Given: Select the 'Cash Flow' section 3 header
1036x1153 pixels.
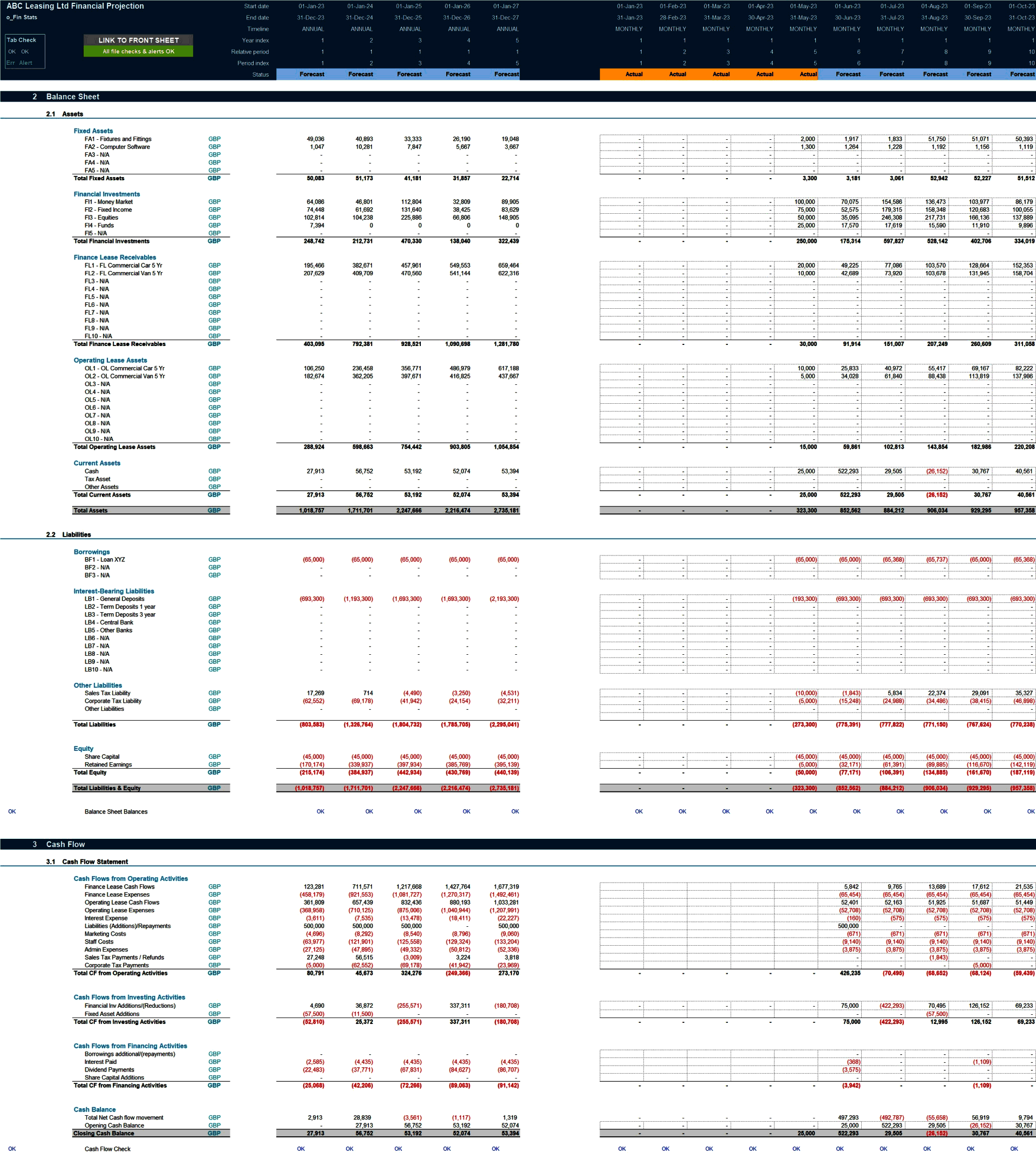Looking at the screenshot, I should tap(65, 844).
